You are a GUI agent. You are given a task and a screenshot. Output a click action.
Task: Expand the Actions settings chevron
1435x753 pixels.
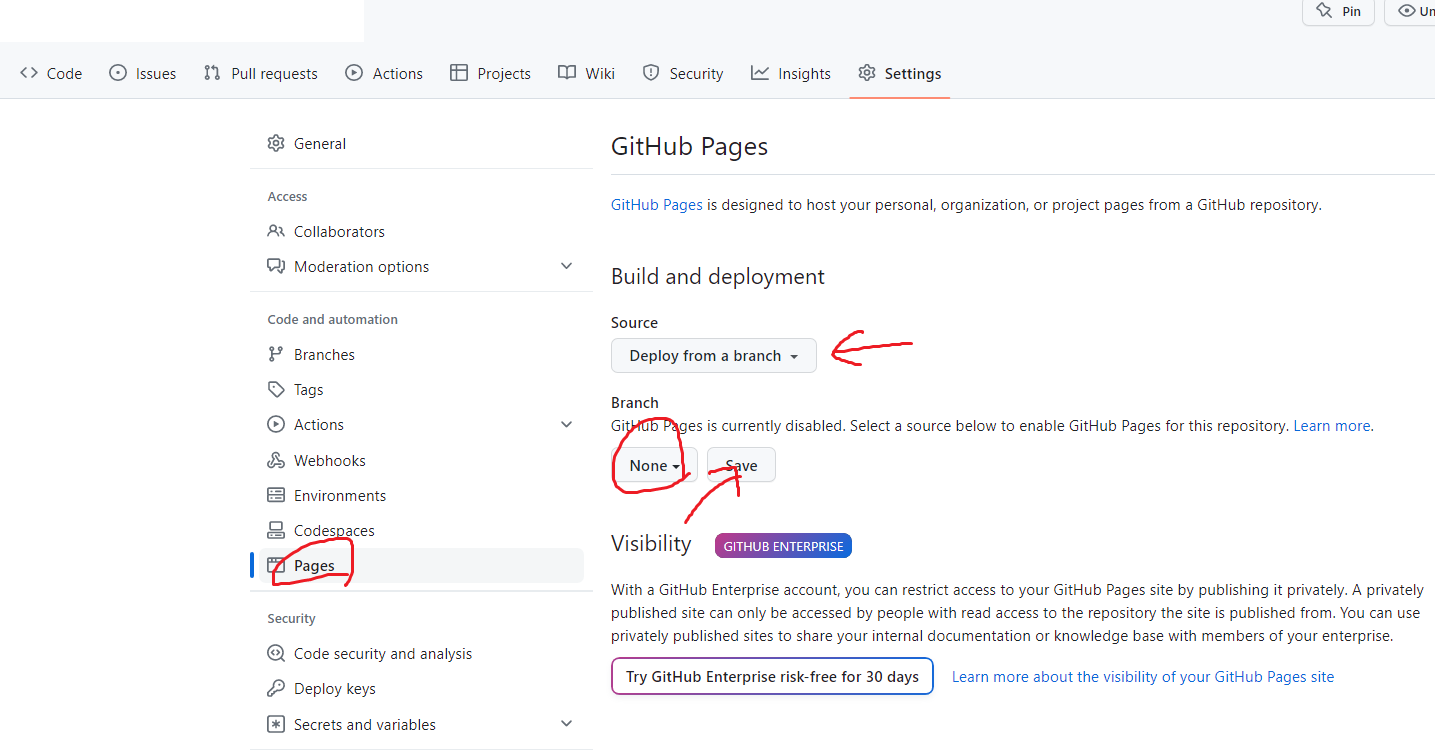coord(566,424)
